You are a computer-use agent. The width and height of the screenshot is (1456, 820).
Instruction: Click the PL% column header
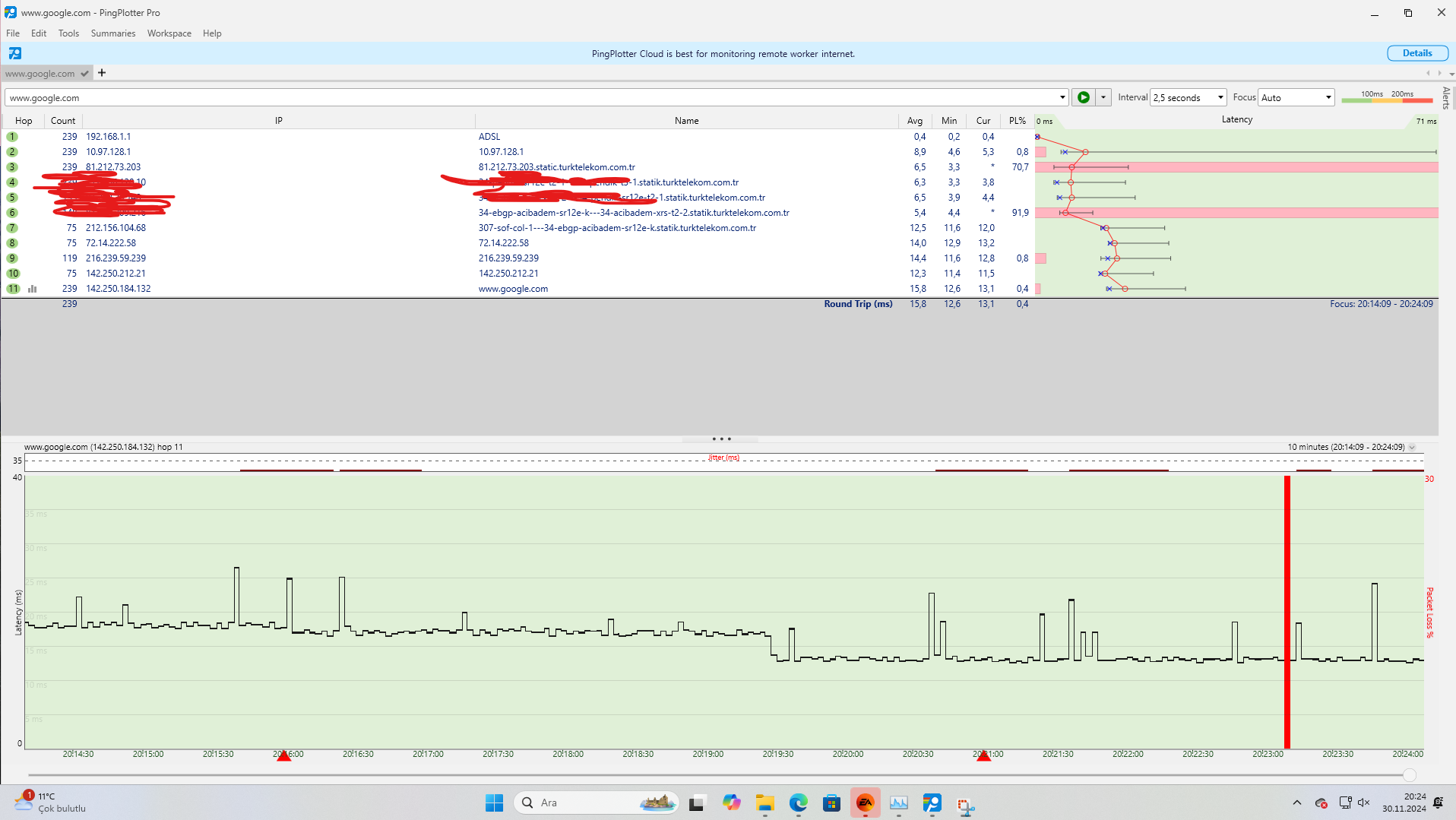[x=1018, y=121]
